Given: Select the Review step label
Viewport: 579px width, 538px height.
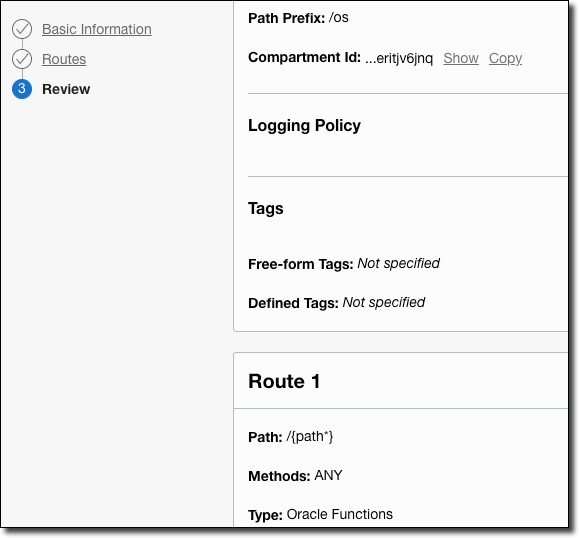Looking at the screenshot, I should 66,89.
